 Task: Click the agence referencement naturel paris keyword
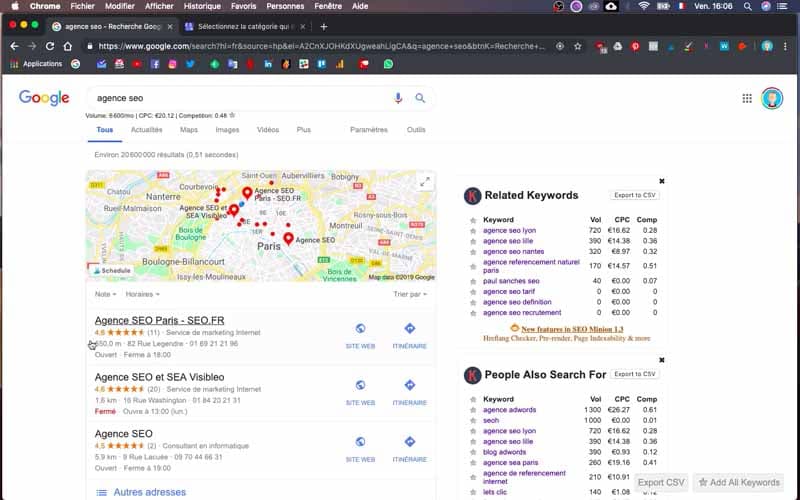click(531, 266)
